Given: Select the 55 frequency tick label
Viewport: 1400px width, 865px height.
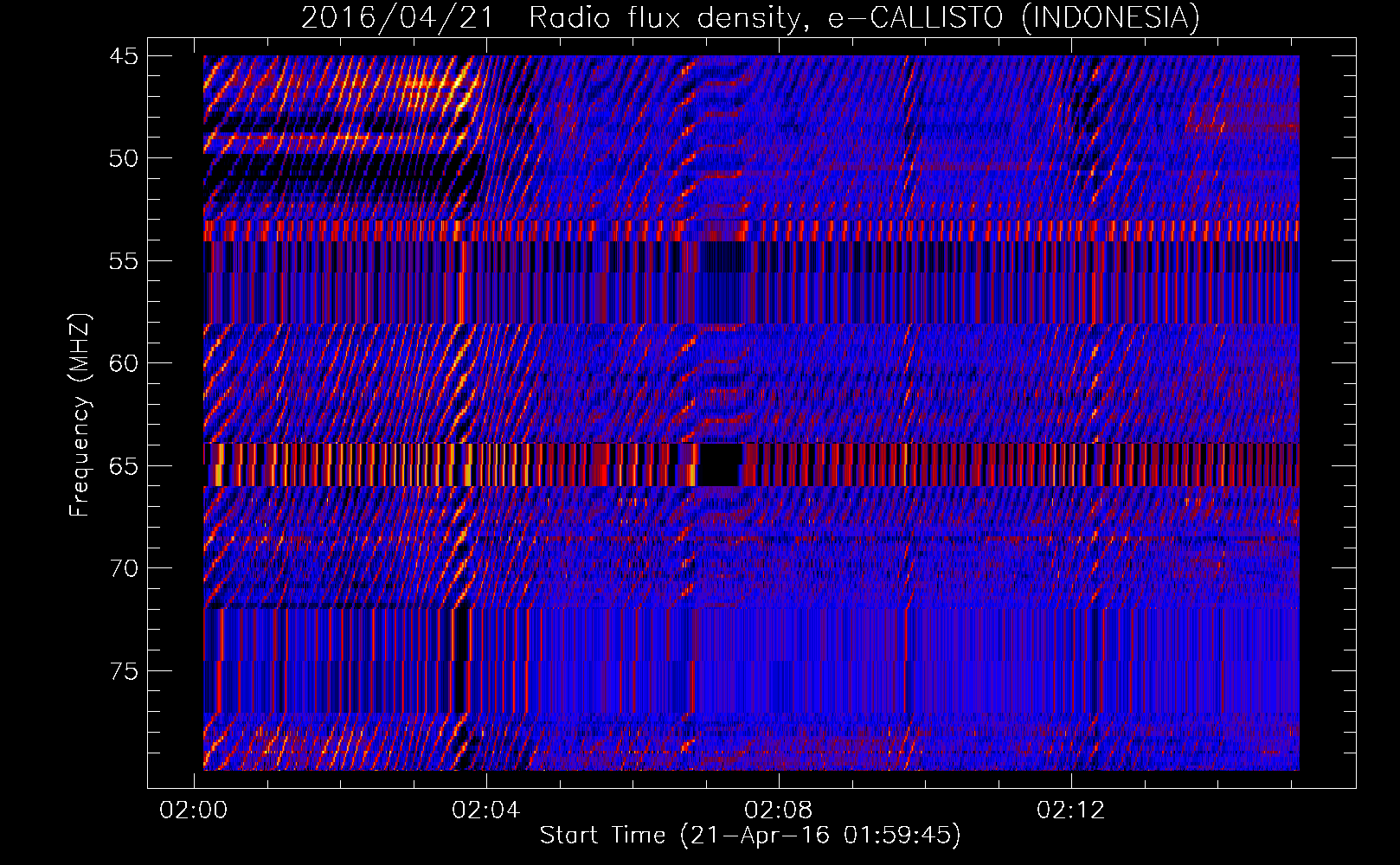Looking at the screenshot, I should click(x=123, y=261).
